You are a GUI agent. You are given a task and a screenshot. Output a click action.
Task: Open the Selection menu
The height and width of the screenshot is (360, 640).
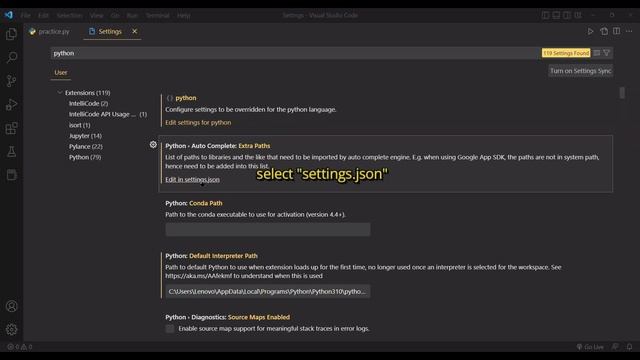coord(69,15)
